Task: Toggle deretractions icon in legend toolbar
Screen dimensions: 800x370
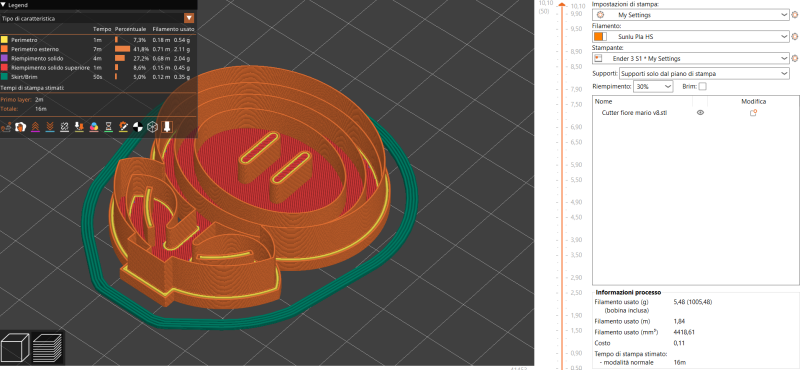Action: pos(50,127)
